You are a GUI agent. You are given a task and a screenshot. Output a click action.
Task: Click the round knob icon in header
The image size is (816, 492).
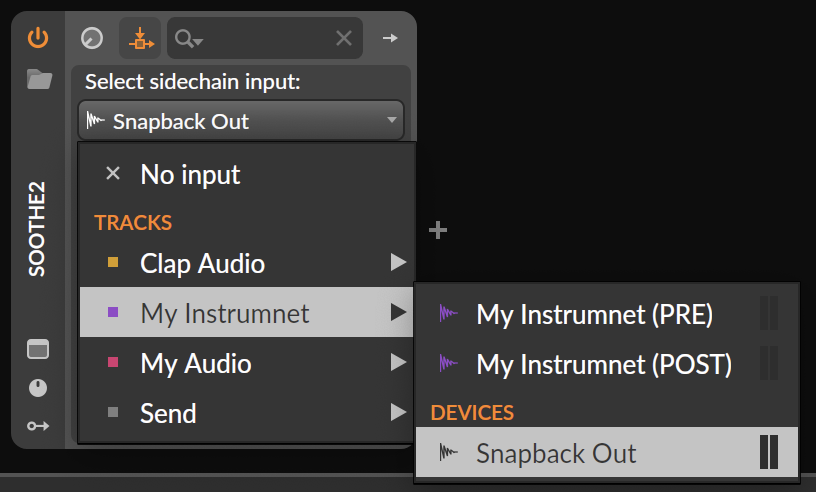[91, 39]
